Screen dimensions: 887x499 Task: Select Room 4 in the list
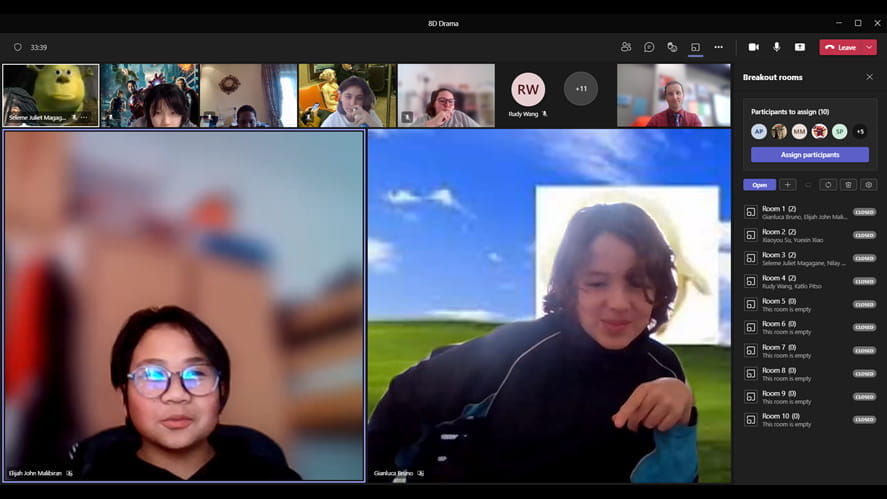pos(810,281)
